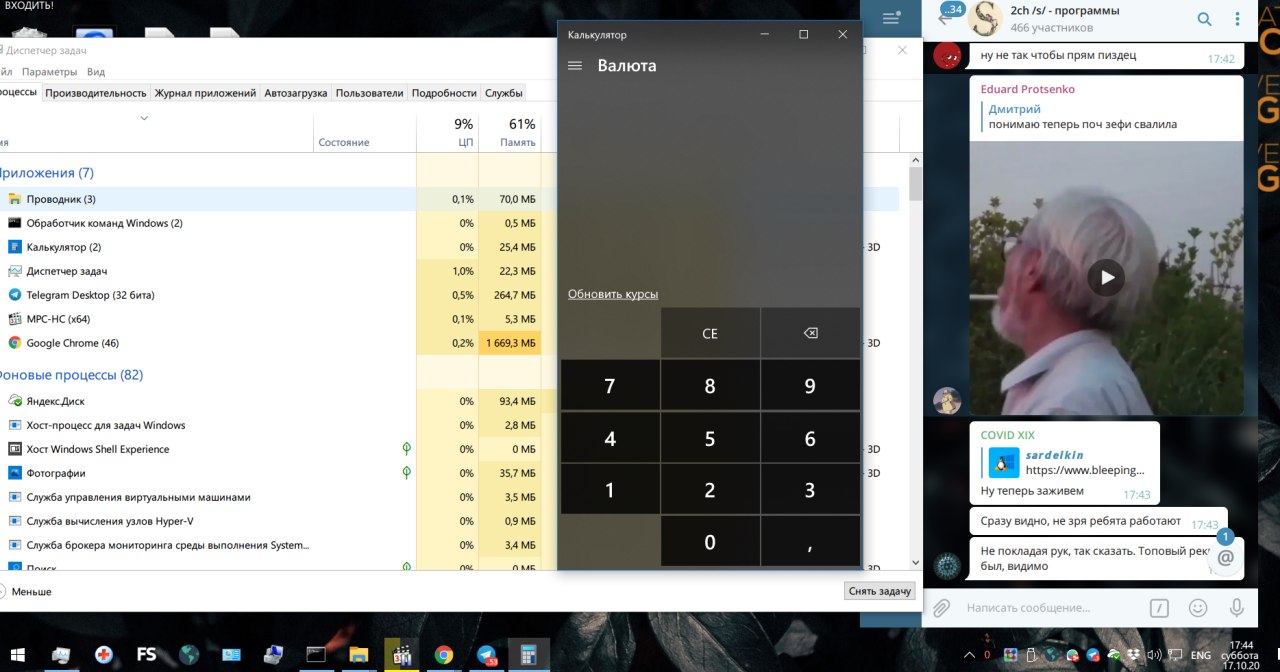Image resolution: width=1280 pixels, height=672 pixels.
Task: Switch ENG input language indicator
Action: (x=1200, y=656)
